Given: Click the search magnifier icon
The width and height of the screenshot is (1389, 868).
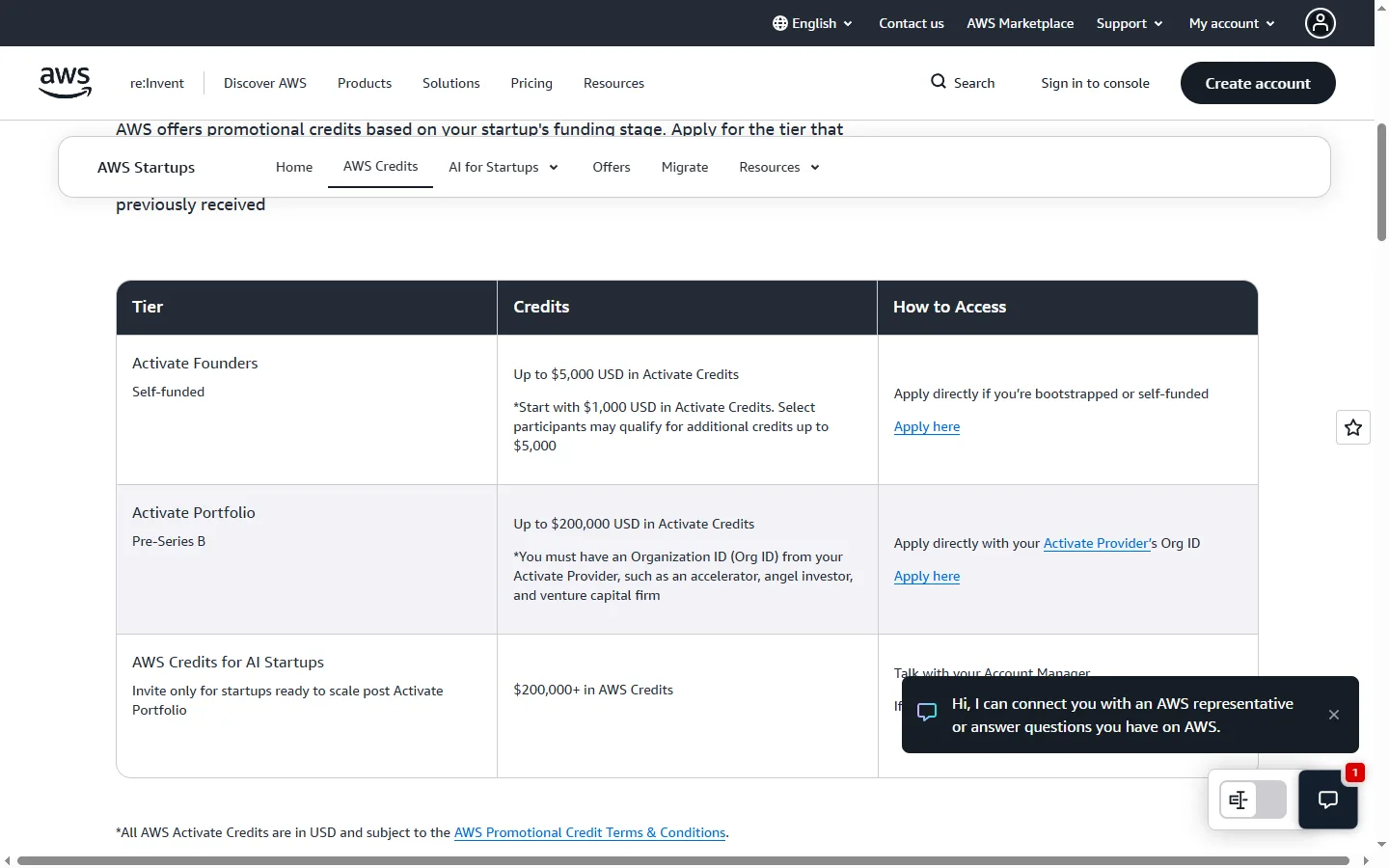Looking at the screenshot, I should click(939, 82).
